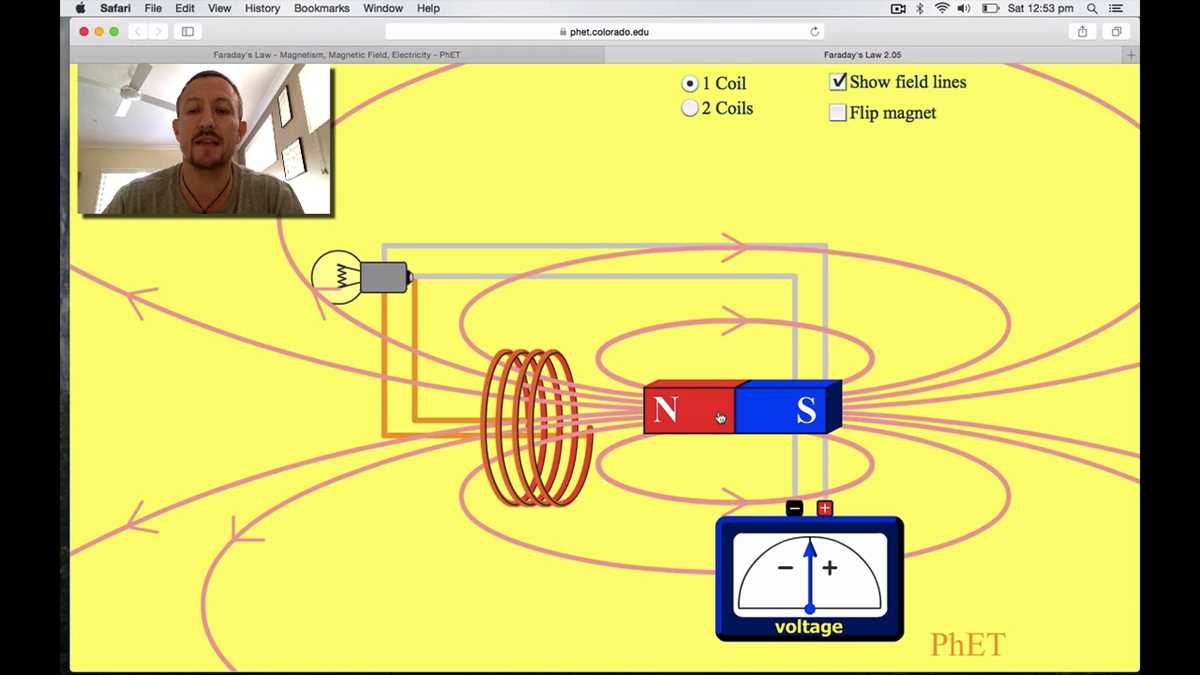The image size is (1200, 675).
Task: Open the Safari share button
Action: coord(1082,32)
